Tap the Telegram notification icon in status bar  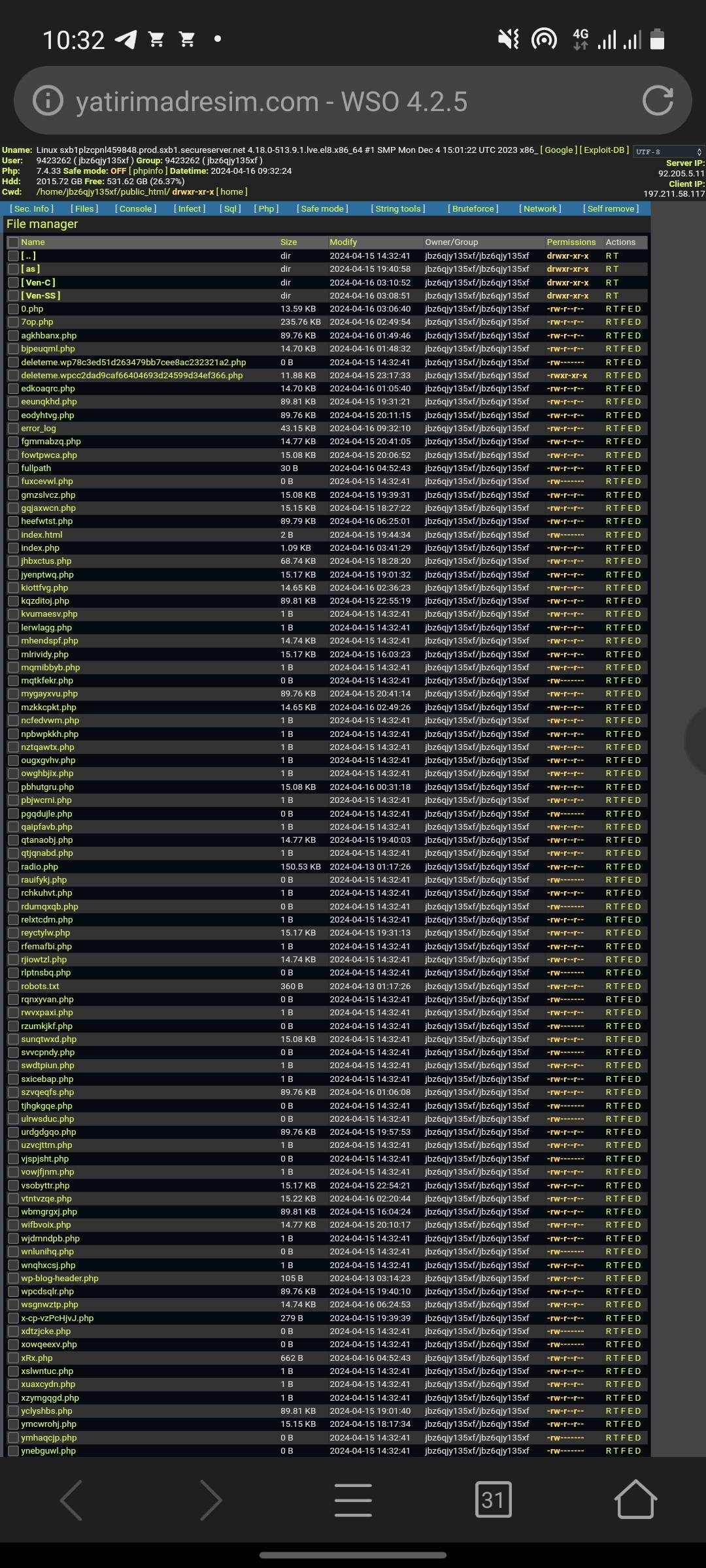coord(126,40)
